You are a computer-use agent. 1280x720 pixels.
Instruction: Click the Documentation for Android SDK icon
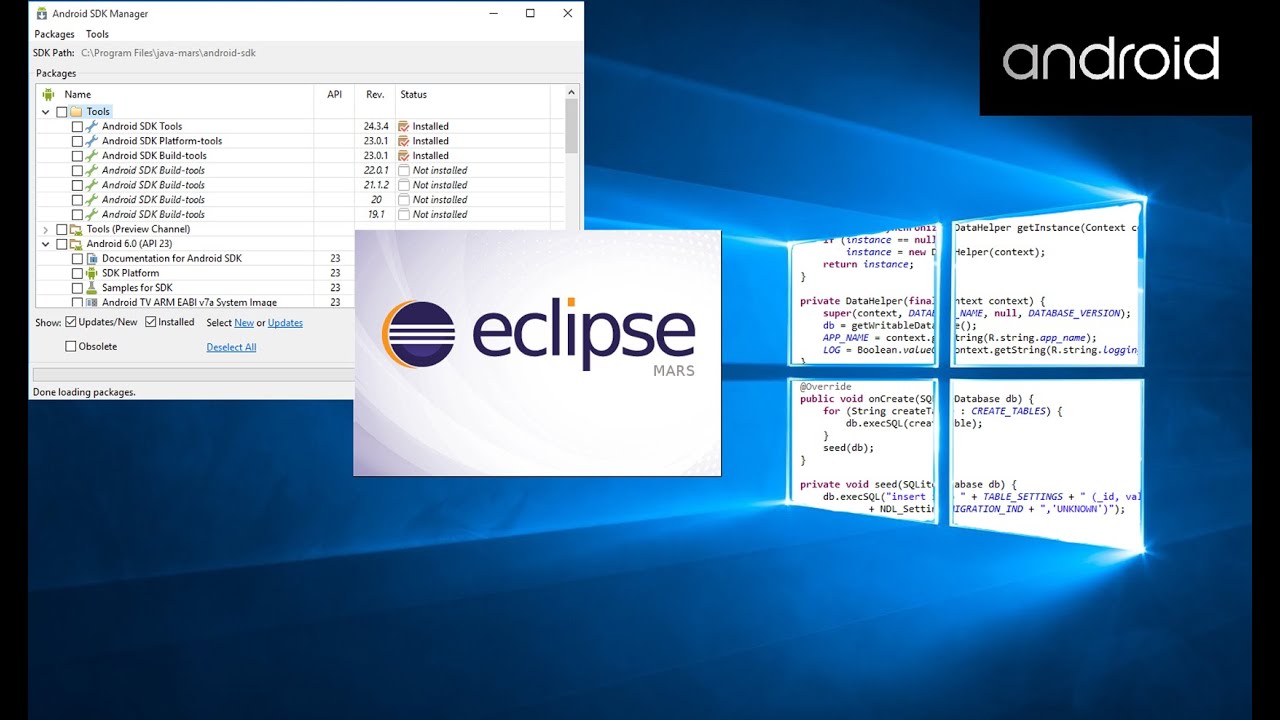point(92,258)
